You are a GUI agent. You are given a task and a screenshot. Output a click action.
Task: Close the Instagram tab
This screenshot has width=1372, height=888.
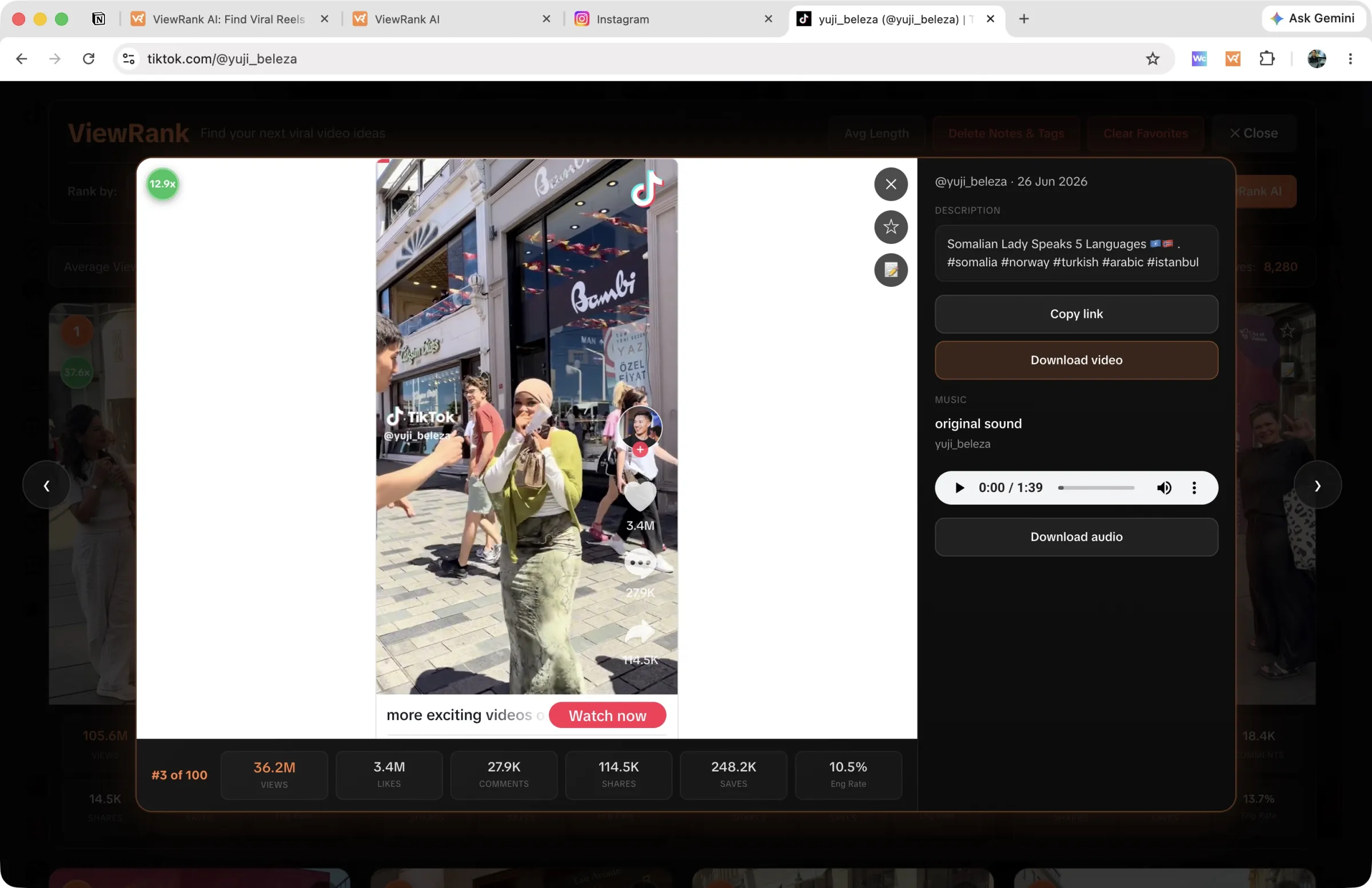pos(768,19)
